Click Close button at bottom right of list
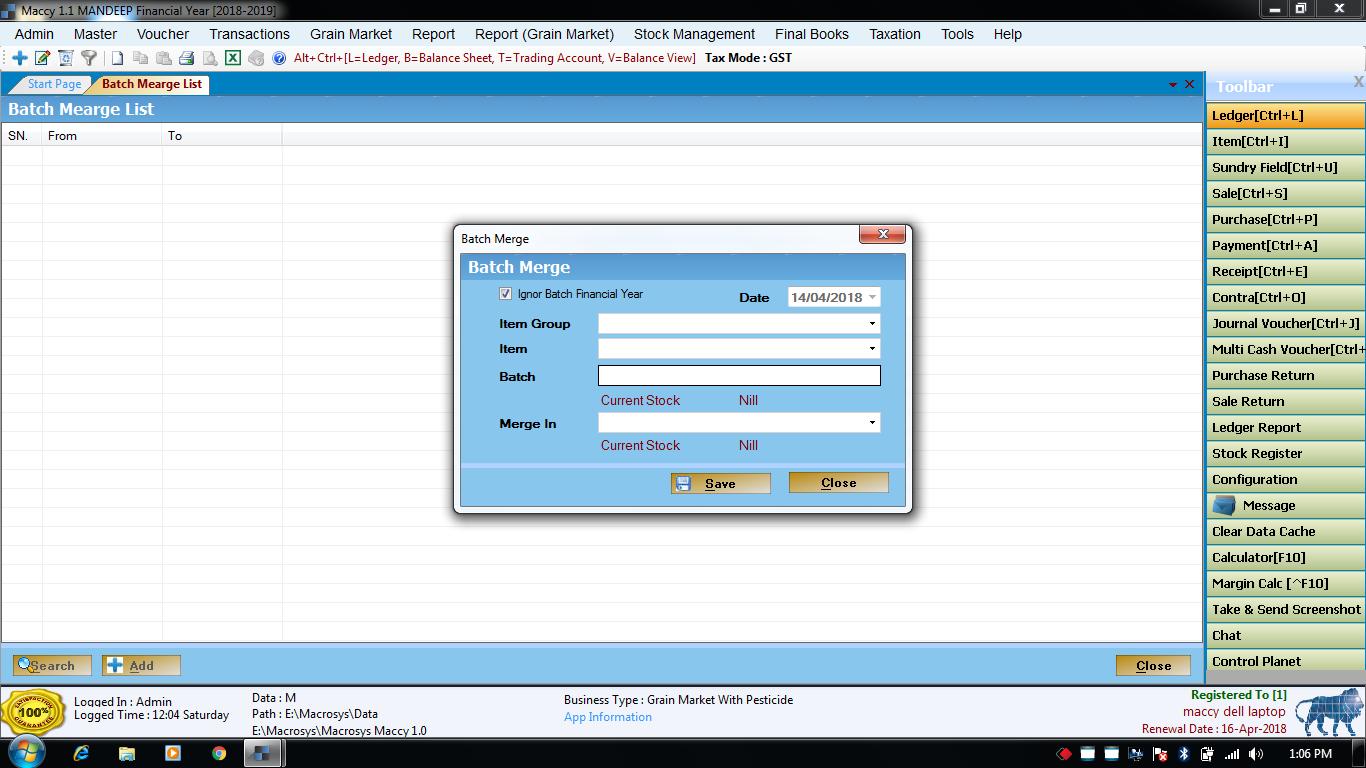 pyautogui.click(x=1153, y=665)
